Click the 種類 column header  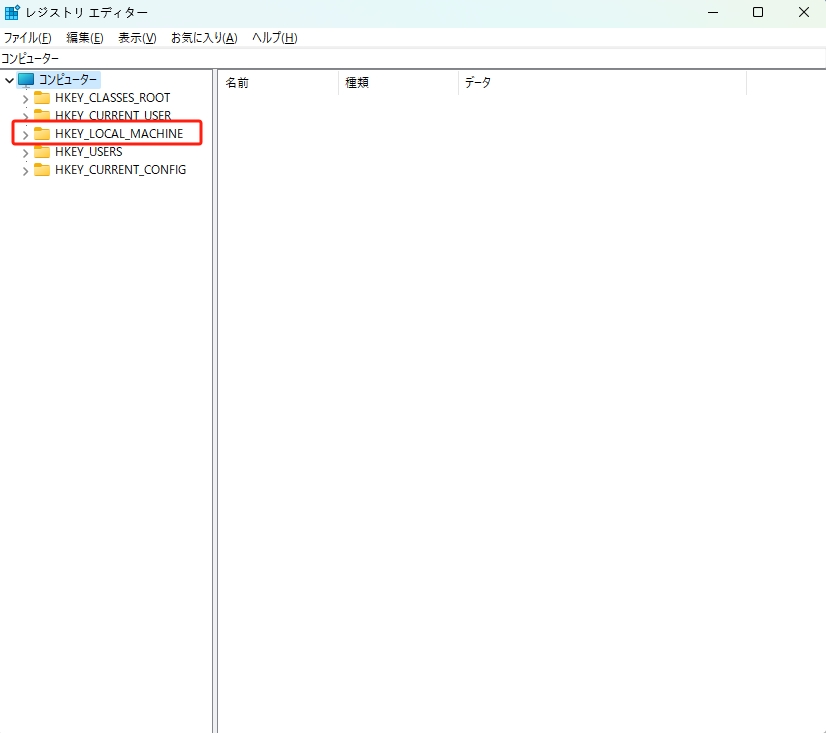(398, 83)
